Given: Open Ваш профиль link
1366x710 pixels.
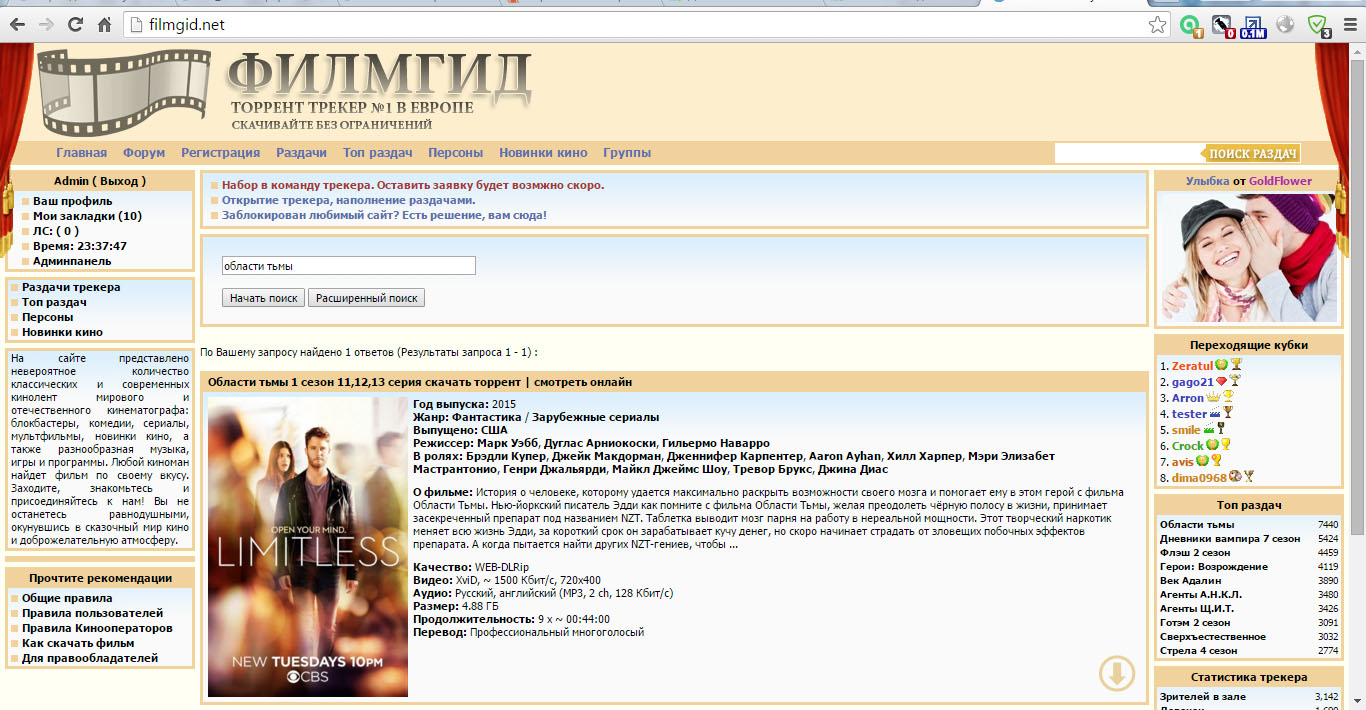Looking at the screenshot, I should pyautogui.click(x=73, y=201).
